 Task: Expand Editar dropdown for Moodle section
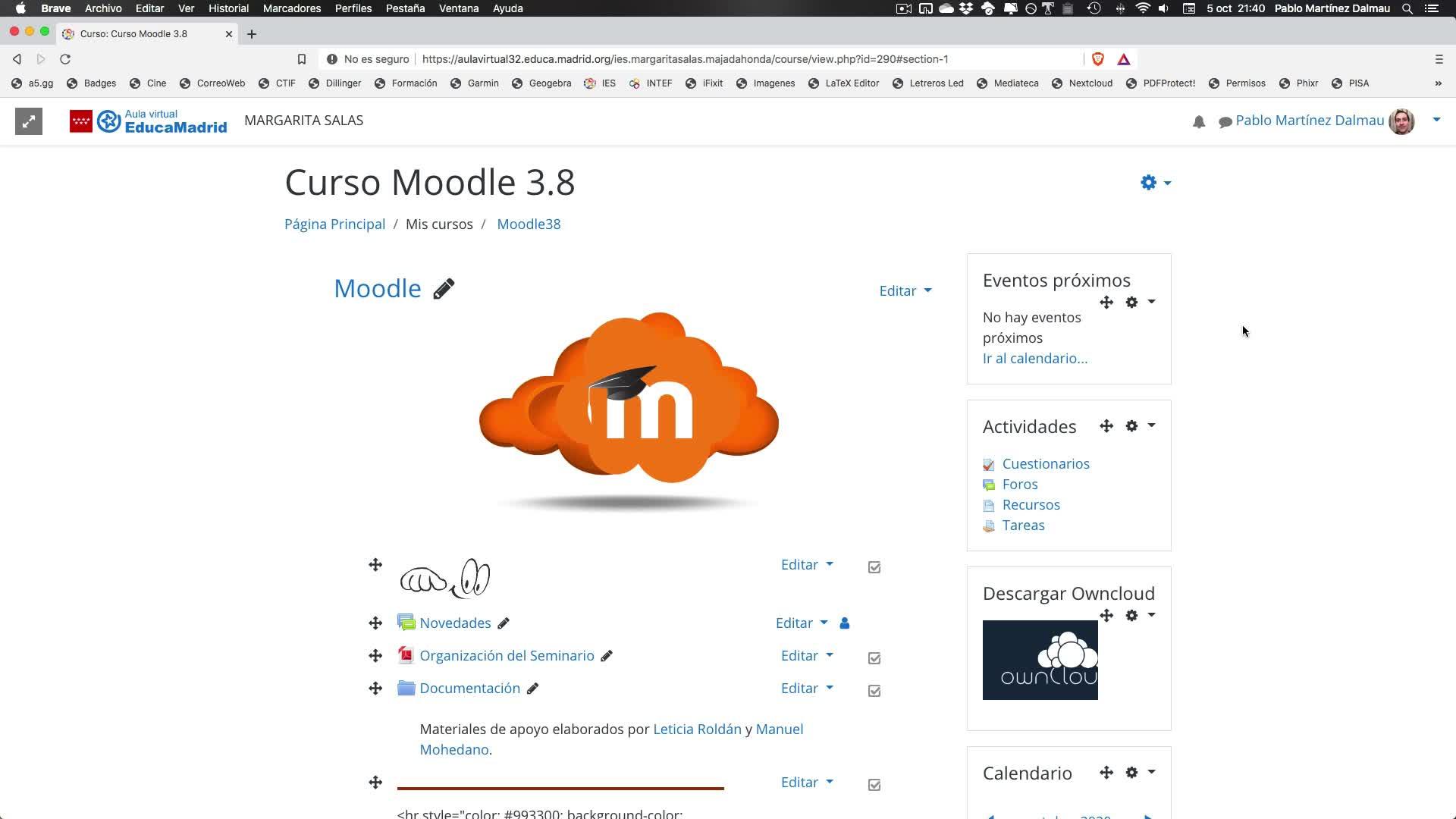click(905, 291)
